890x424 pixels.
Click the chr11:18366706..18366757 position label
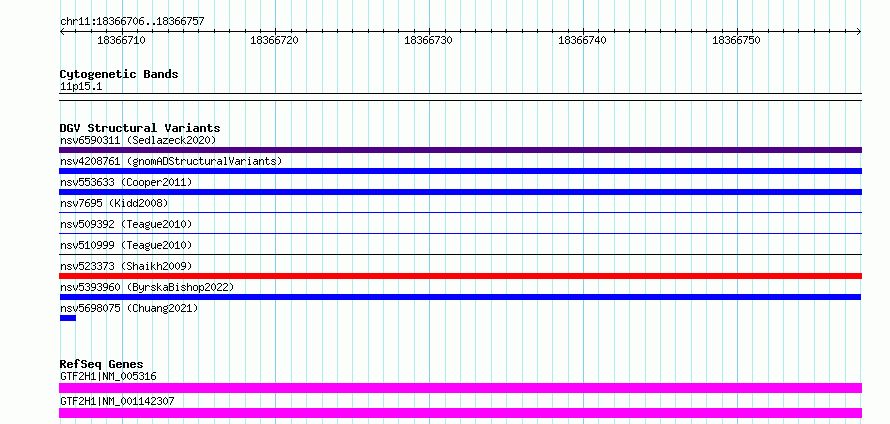pos(132,22)
